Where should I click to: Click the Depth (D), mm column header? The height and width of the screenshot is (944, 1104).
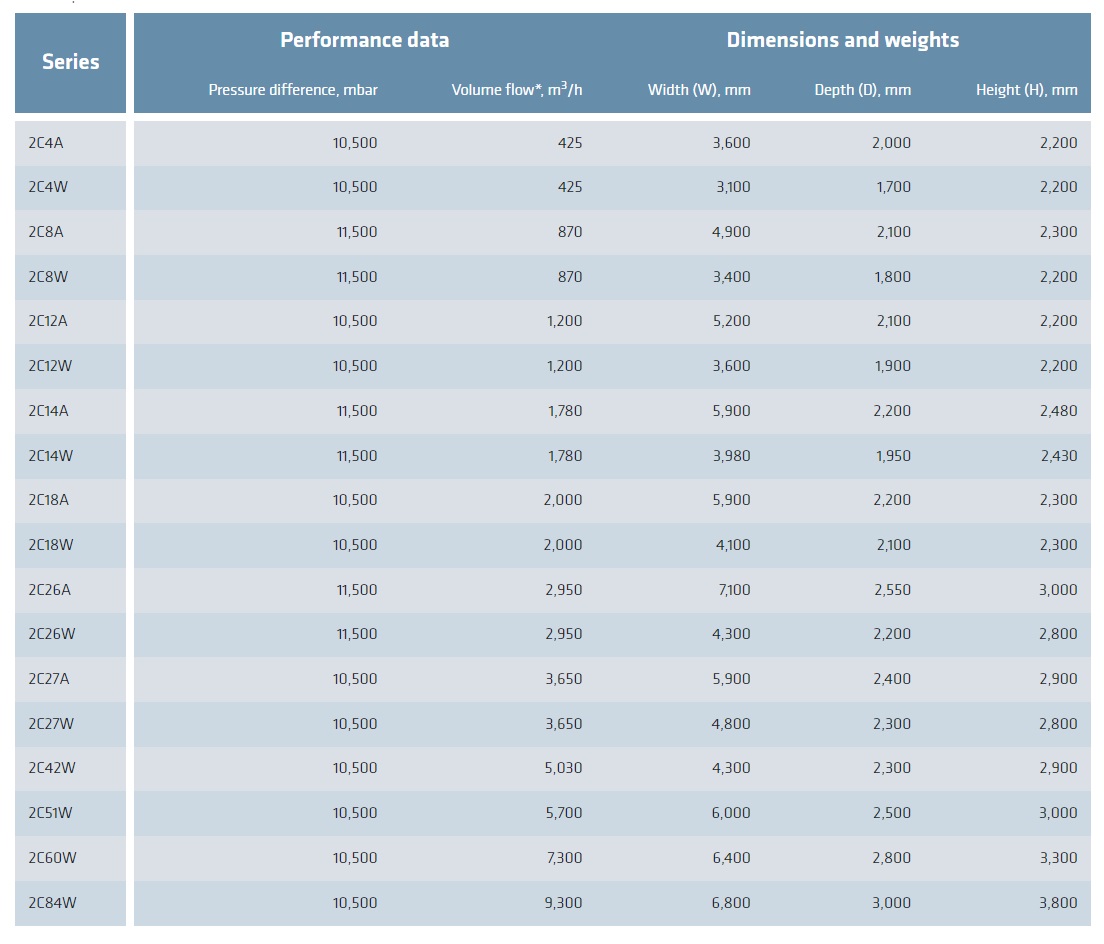coord(862,90)
